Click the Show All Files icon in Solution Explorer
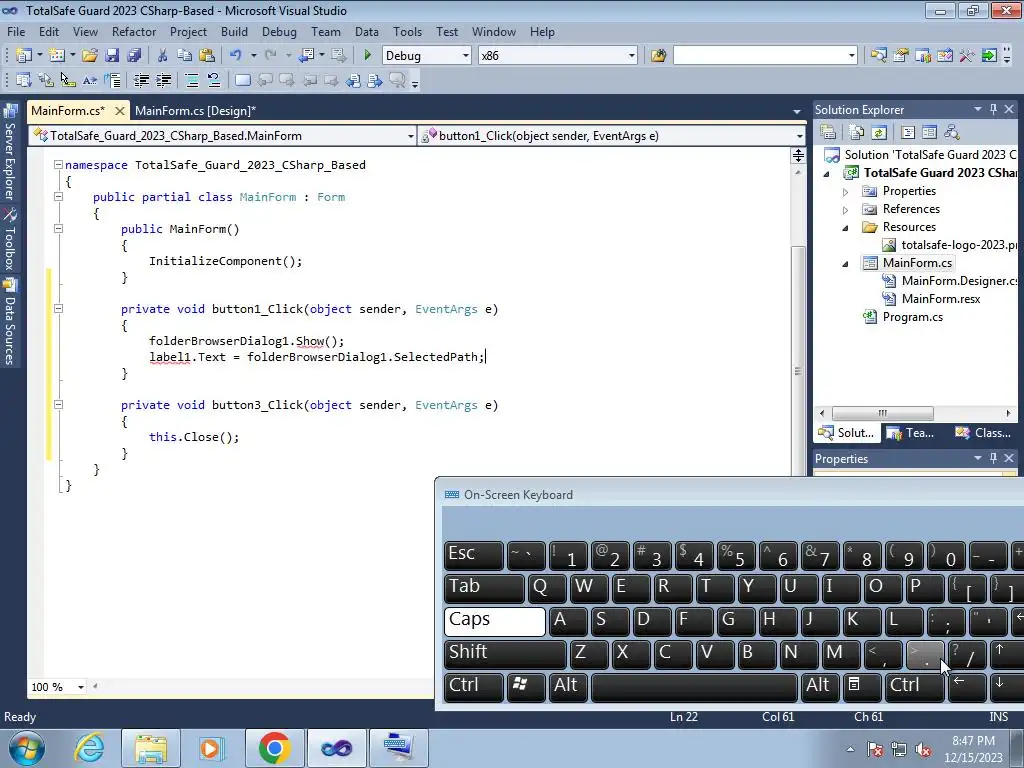 click(x=857, y=133)
